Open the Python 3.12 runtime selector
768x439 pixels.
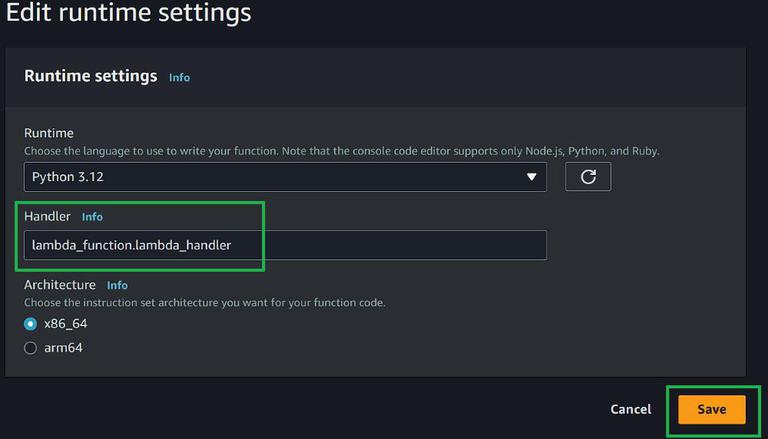(x=280, y=177)
